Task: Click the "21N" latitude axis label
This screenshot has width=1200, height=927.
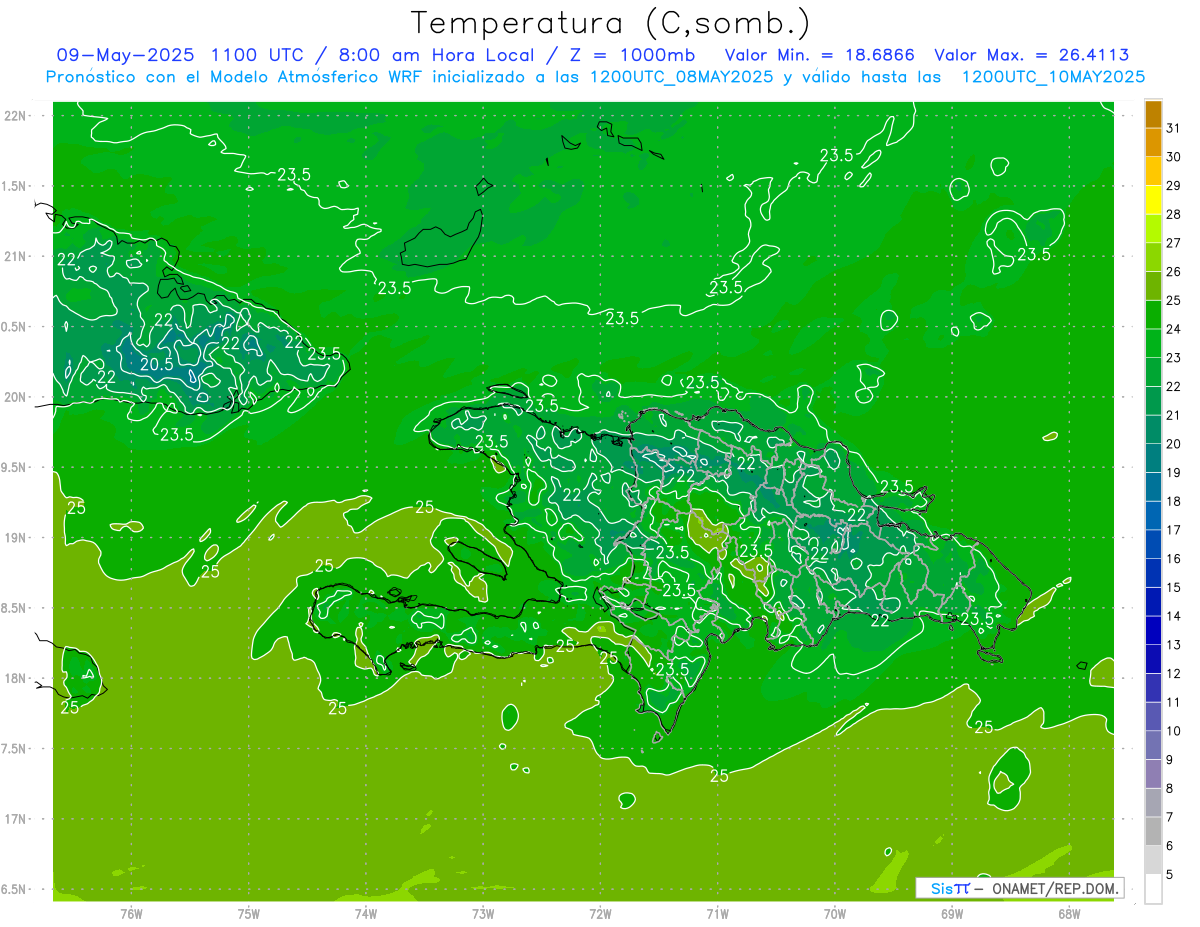Action: pos(15,256)
